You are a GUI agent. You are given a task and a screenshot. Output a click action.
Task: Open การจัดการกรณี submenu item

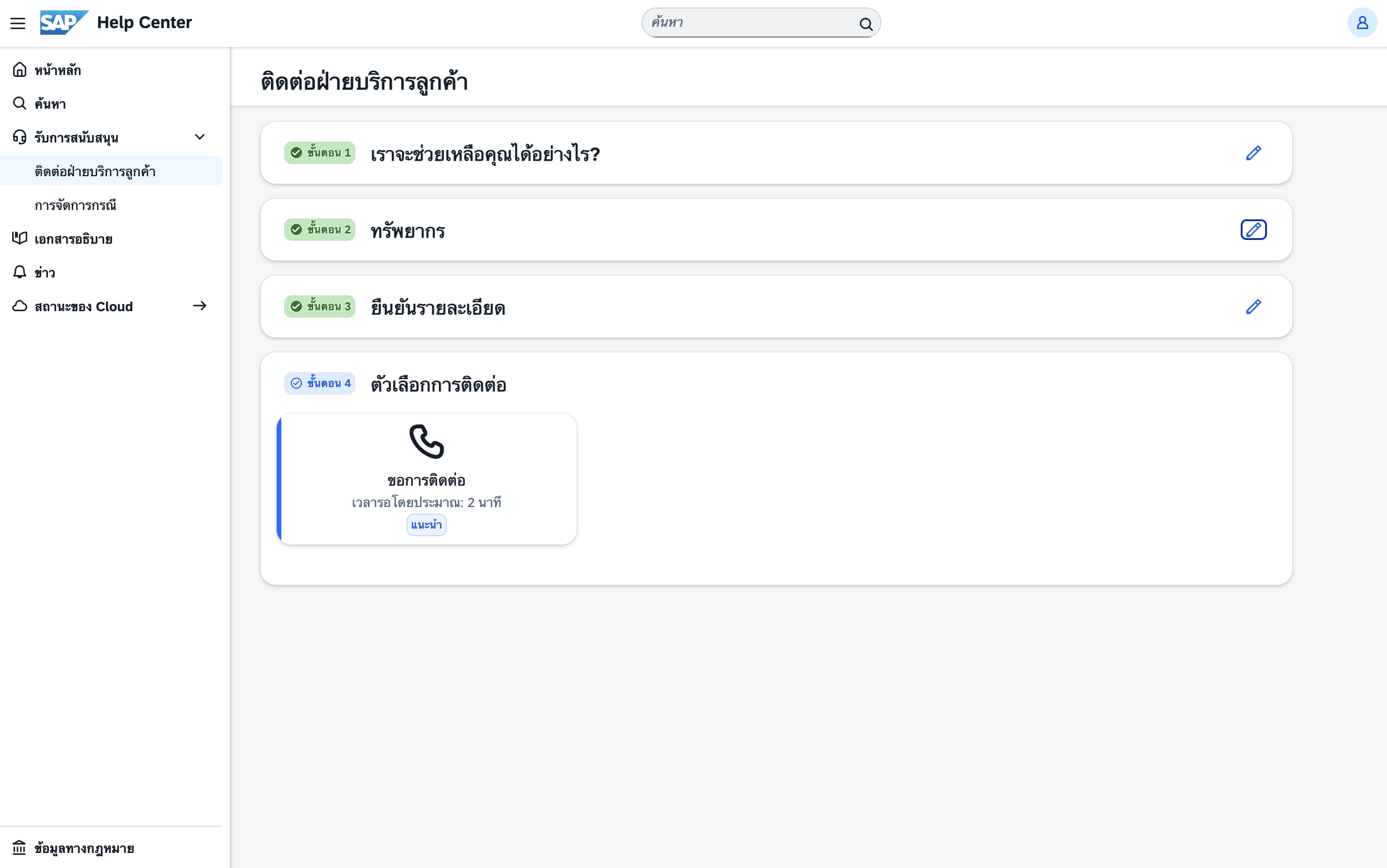click(75, 205)
